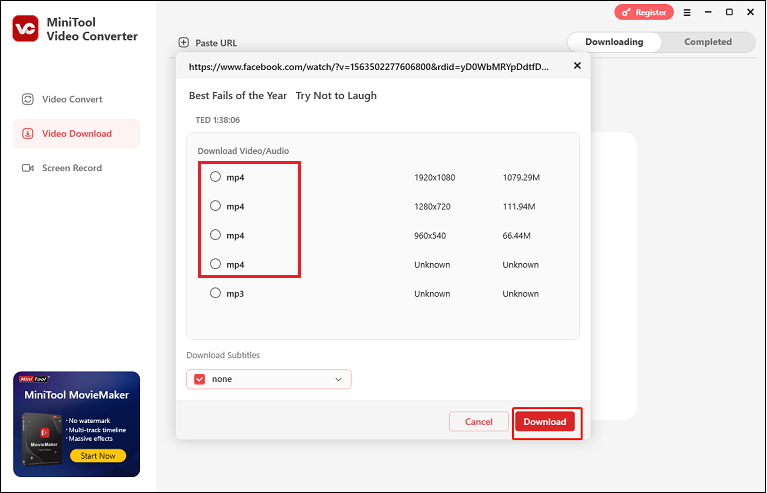This screenshot has width=767, height=493.
Task: Click the MiniTool MovieMaker ad banner
Action: pos(76,424)
